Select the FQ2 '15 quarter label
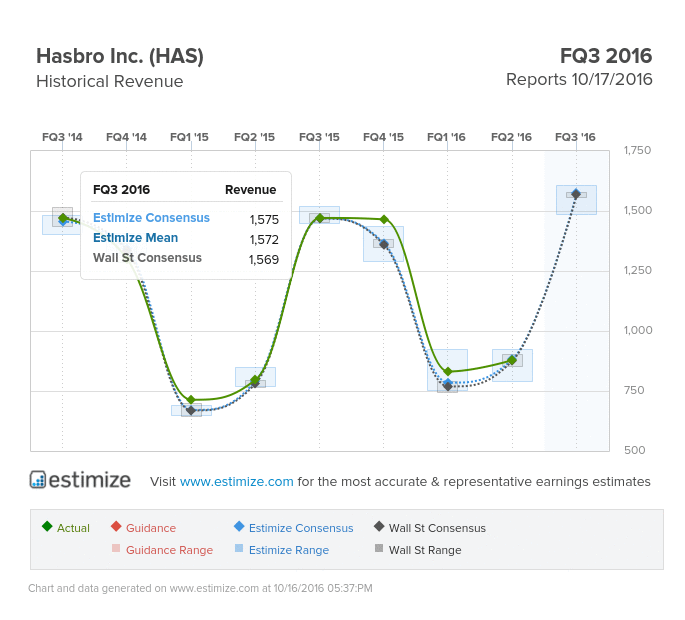 pos(254,137)
